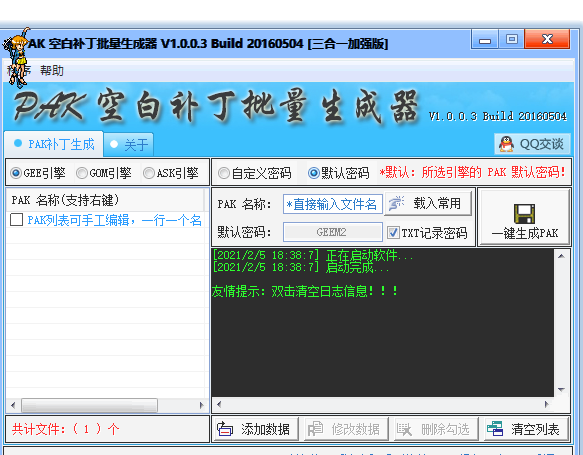The height and width of the screenshot is (455, 583).
Task: Click the 载入常用 button
Action: [428, 203]
